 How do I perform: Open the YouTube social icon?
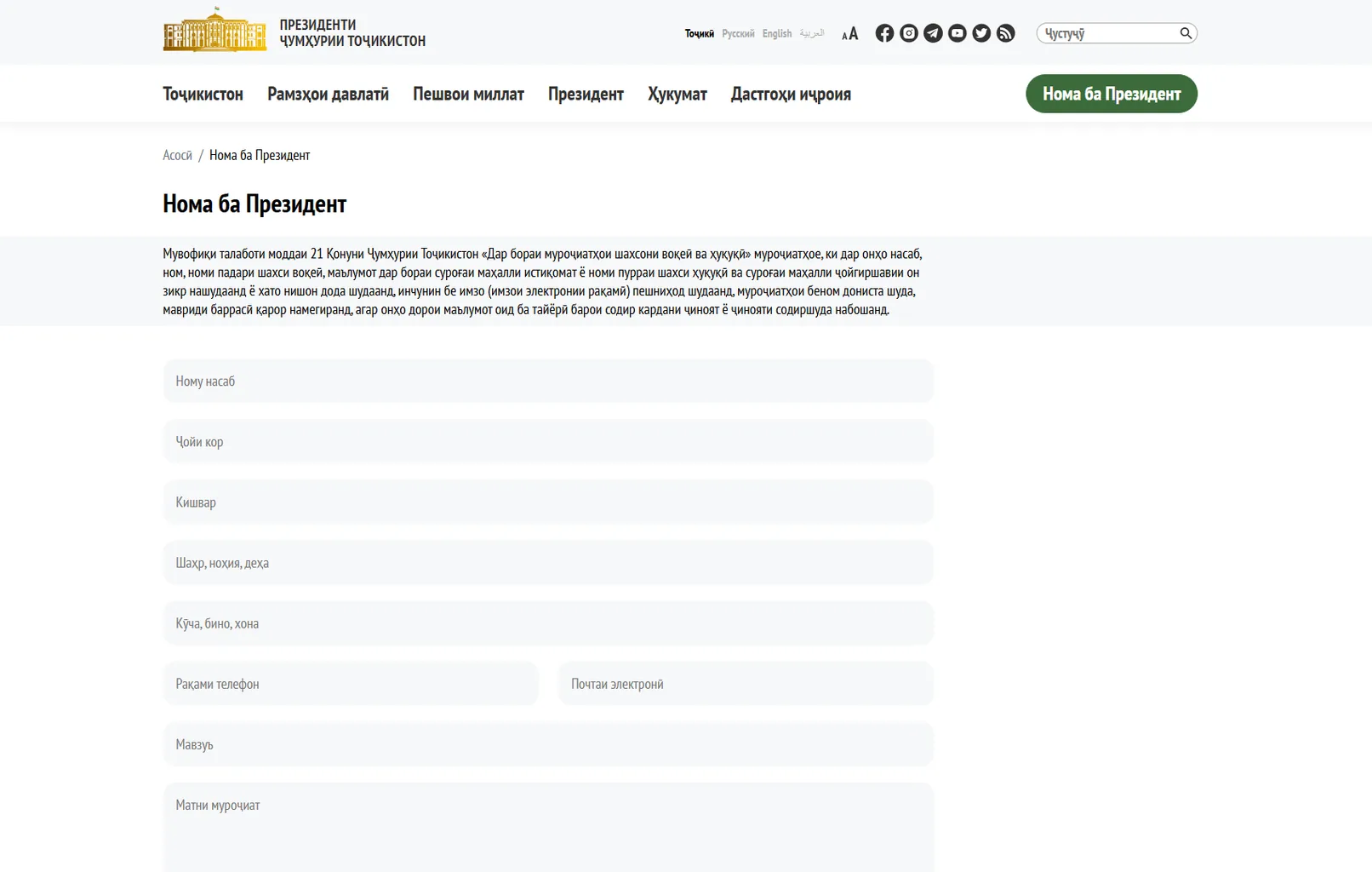[x=958, y=33]
